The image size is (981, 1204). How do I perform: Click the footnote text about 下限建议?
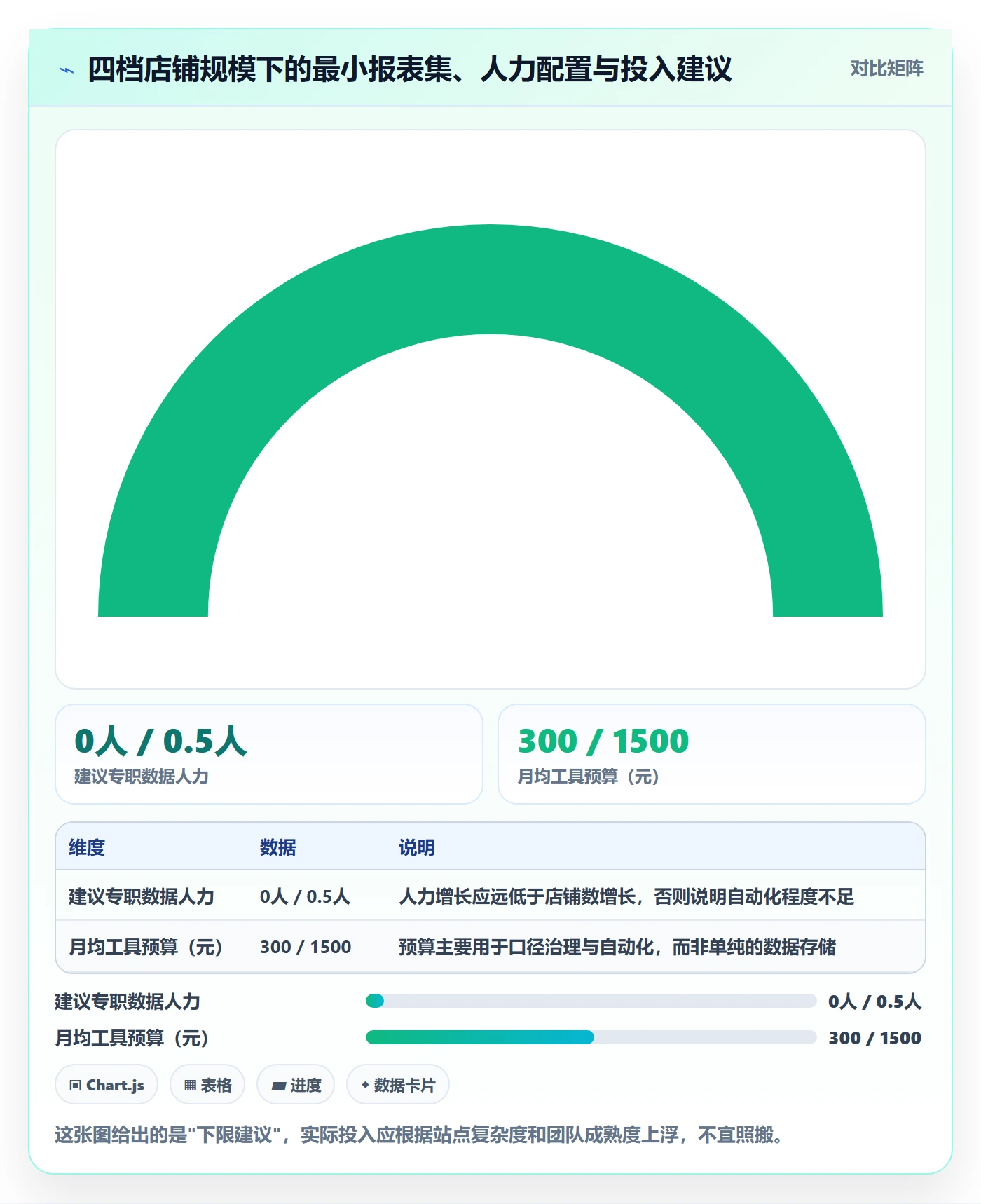[419, 1135]
